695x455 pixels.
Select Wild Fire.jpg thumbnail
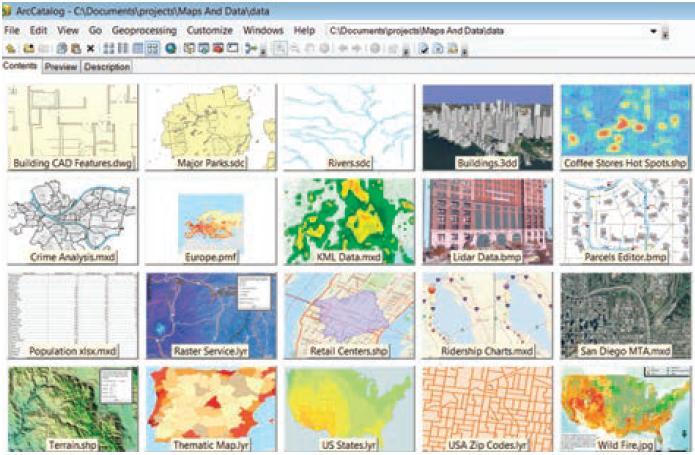pos(625,409)
